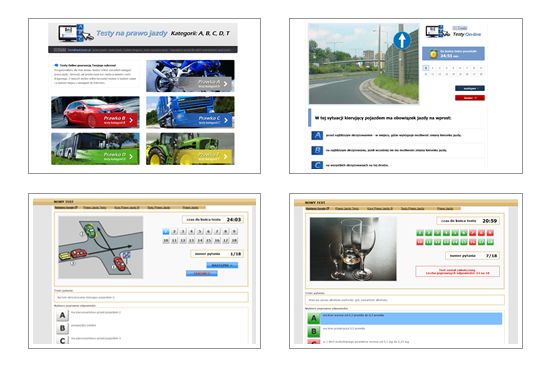Viewport: 550px width, 367px height.
Task: Click the 'Kategorii: A, B, C, D, T' heading
Action: (200, 33)
